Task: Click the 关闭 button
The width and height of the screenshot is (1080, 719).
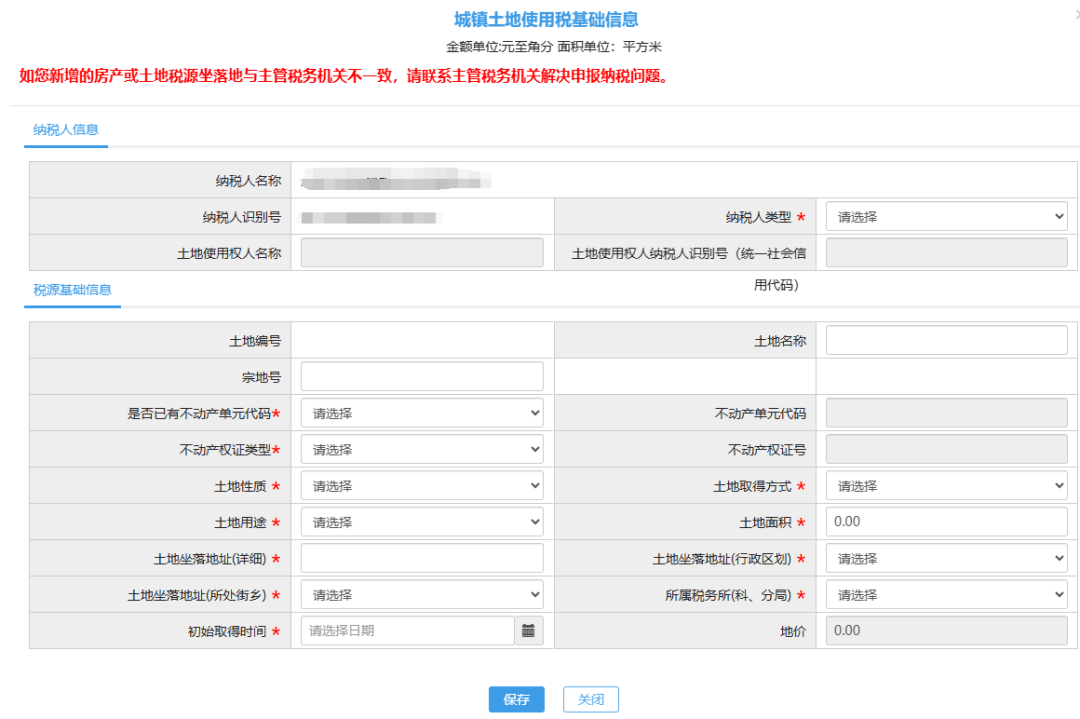Action: [x=591, y=699]
